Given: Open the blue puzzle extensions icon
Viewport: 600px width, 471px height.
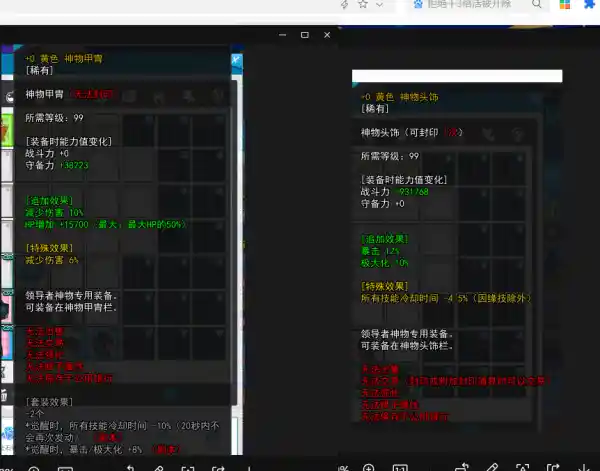Looking at the screenshot, I should point(589,4).
